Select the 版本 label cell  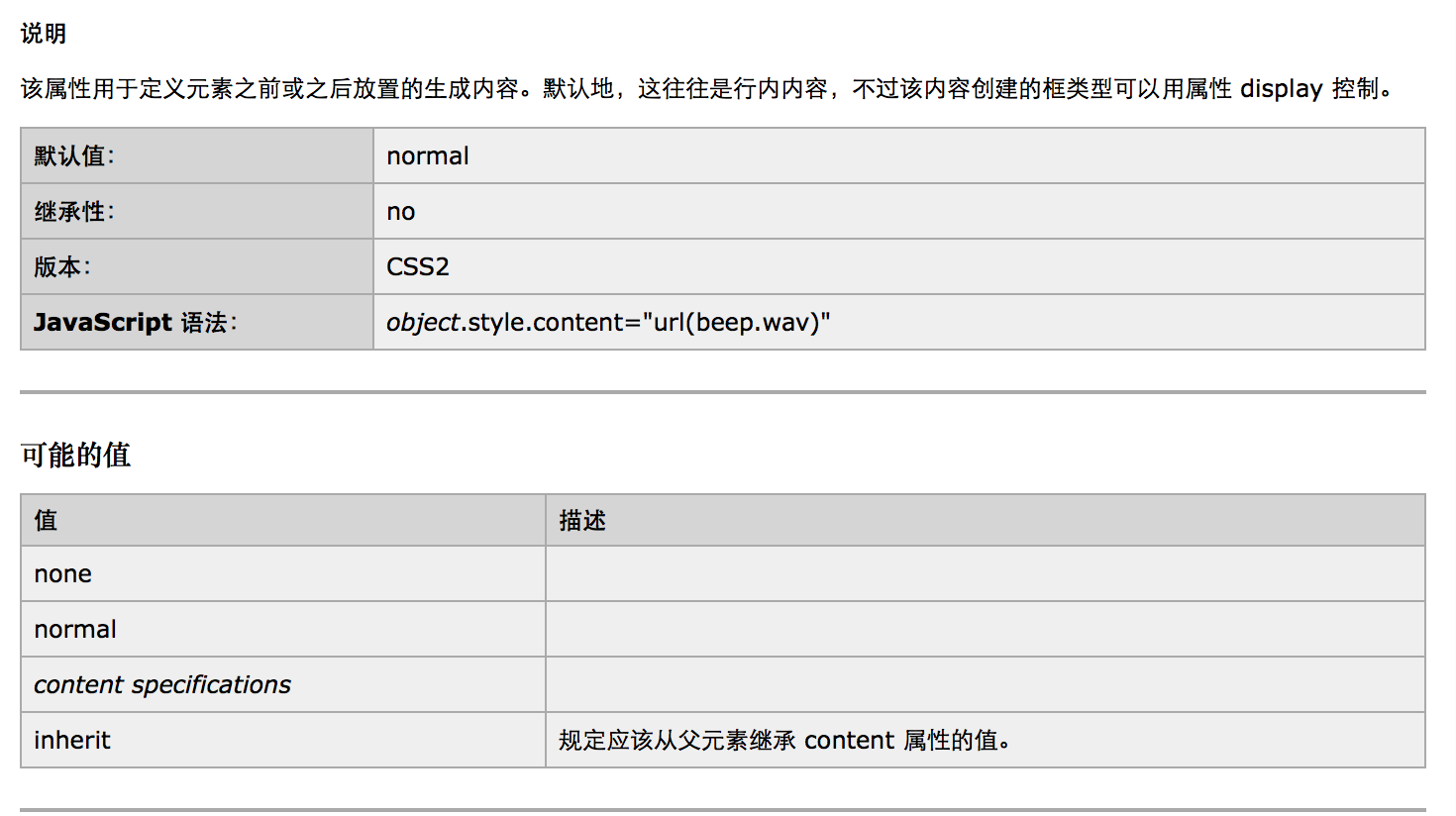197,266
